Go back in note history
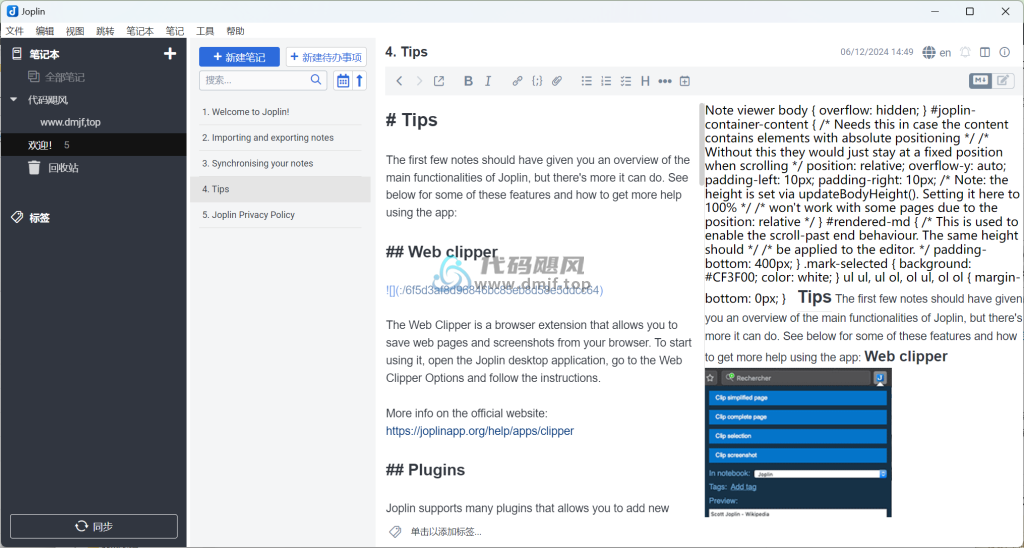This screenshot has width=1024, height=548. click(400, 81)
